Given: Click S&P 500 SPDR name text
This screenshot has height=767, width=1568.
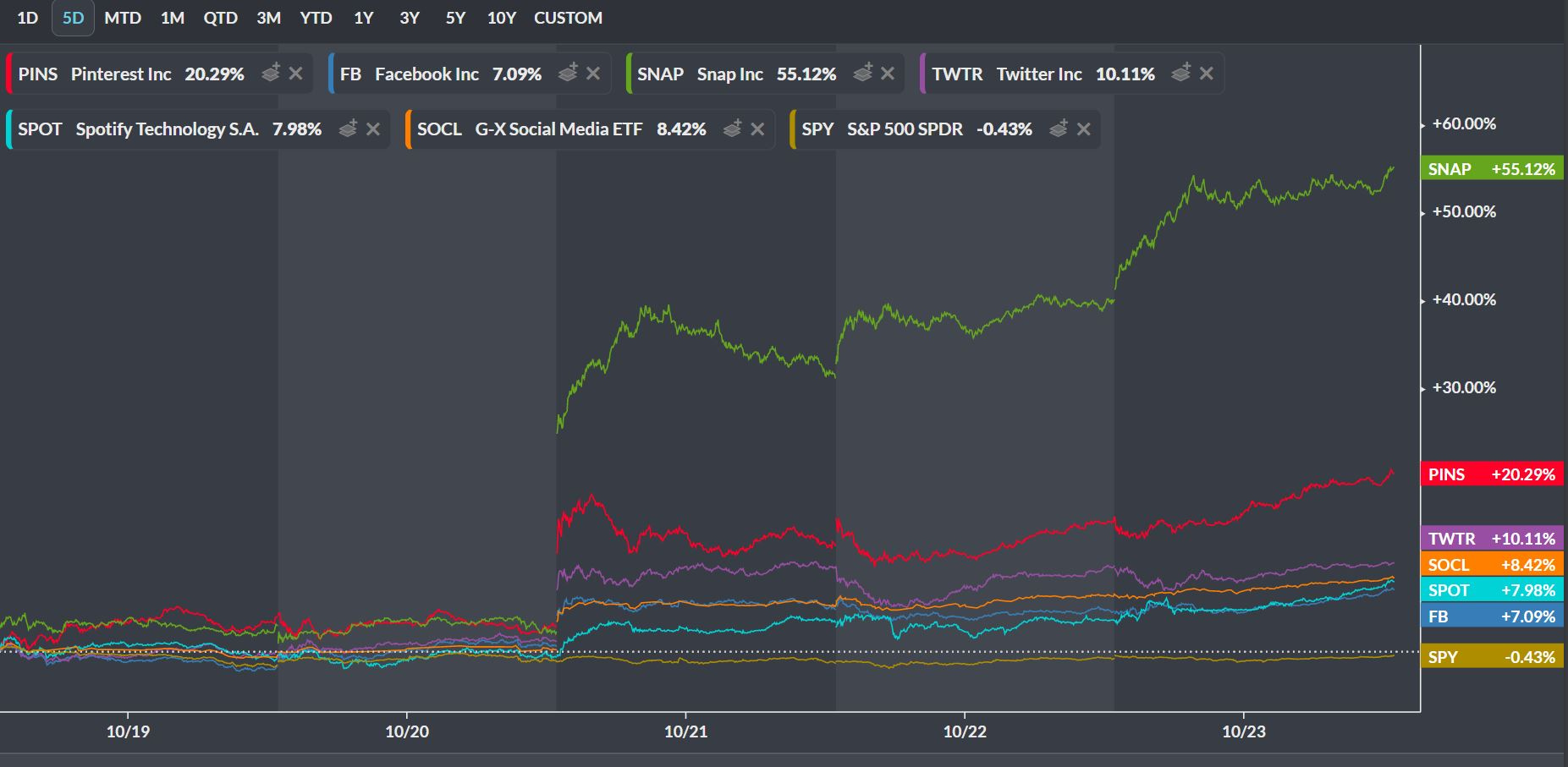Looking at the screenshot, I should [x=905, y=129].
